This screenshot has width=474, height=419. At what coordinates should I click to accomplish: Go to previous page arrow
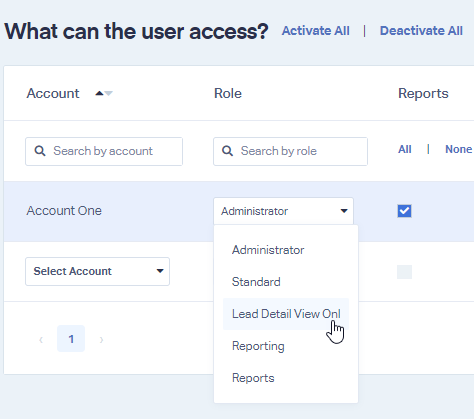click(41, 340)
